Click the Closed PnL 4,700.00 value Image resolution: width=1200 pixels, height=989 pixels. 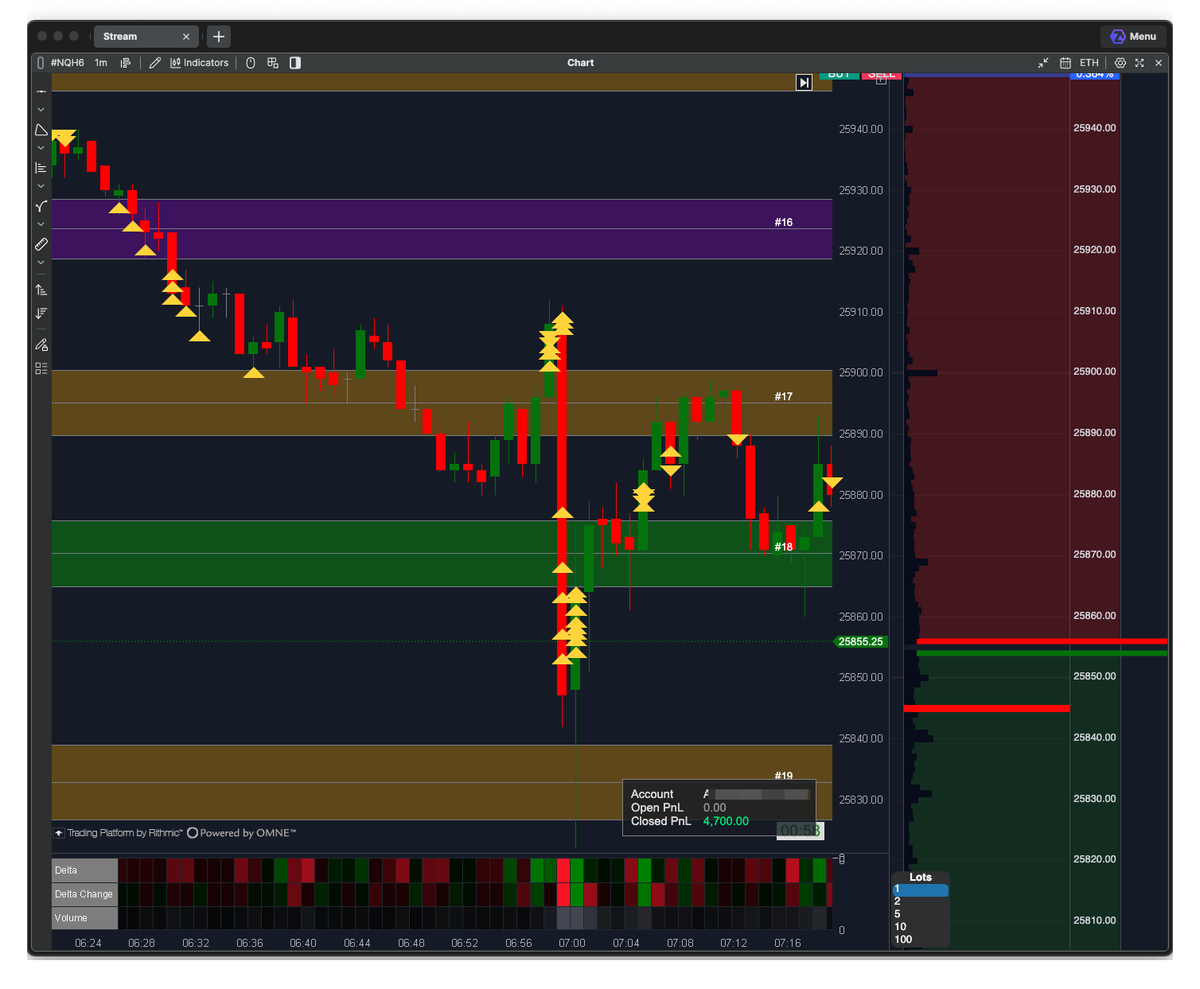coord(725,822)
